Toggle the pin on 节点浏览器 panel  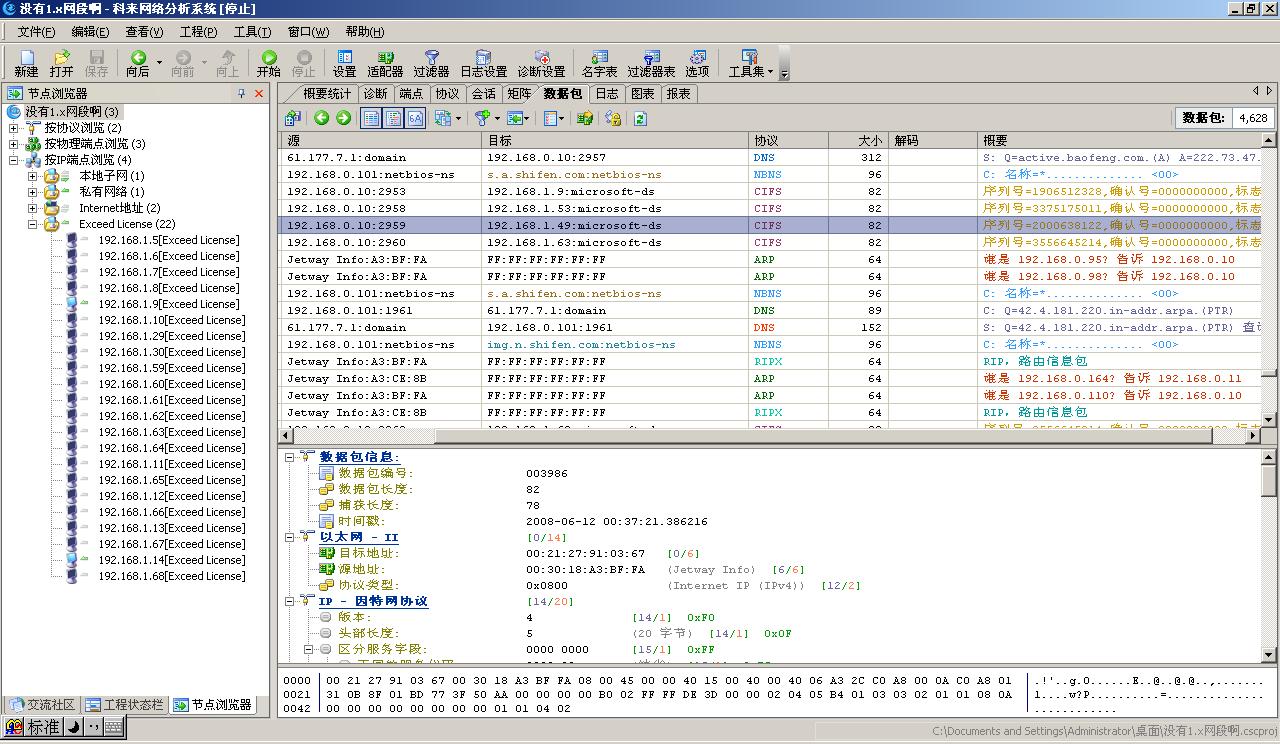coord(241,93)
